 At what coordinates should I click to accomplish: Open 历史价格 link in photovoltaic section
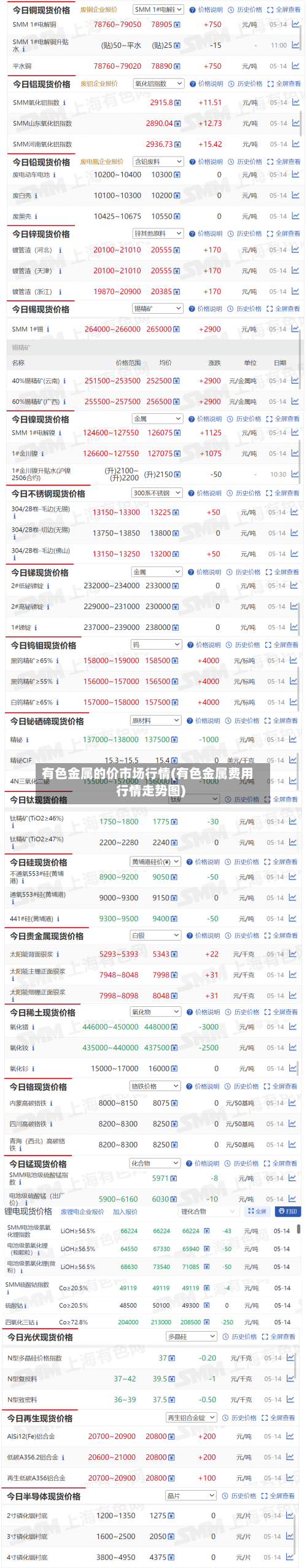point(239,1337)
